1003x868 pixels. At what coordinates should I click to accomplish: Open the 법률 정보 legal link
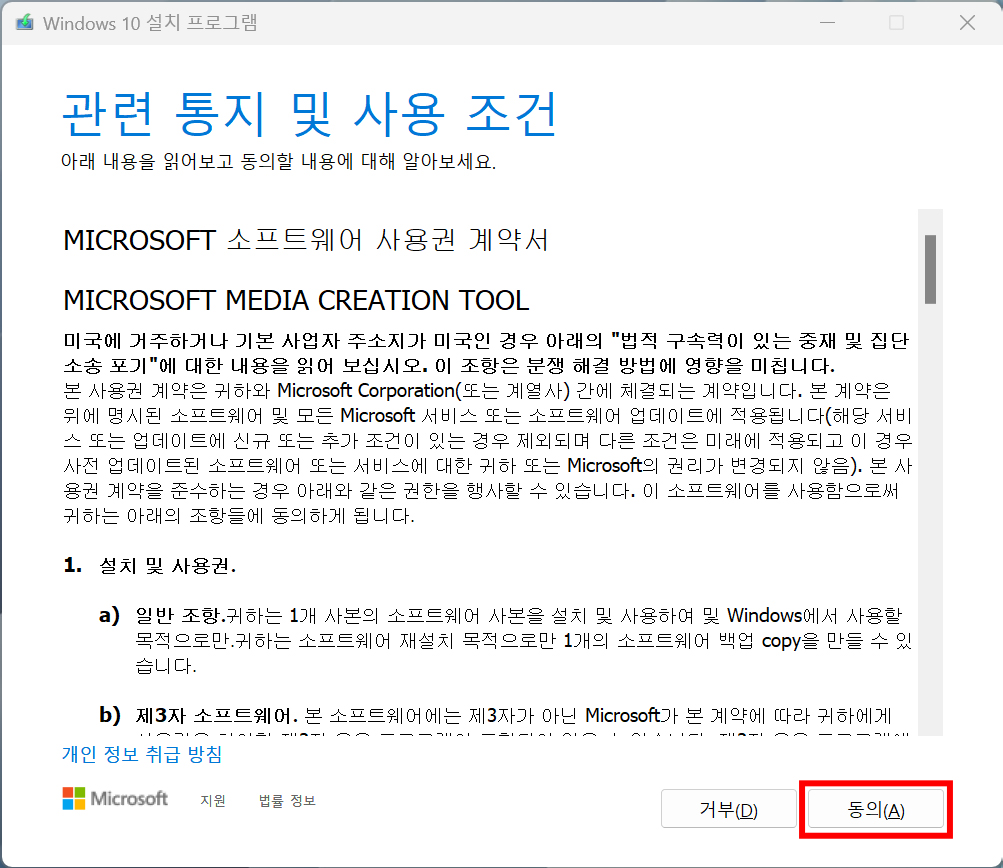click(x=287, y=800)
